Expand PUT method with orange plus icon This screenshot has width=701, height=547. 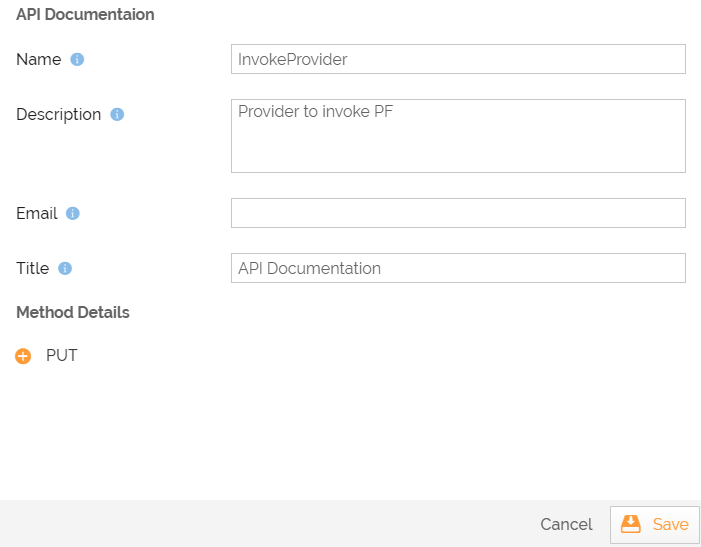click(23, 356)
